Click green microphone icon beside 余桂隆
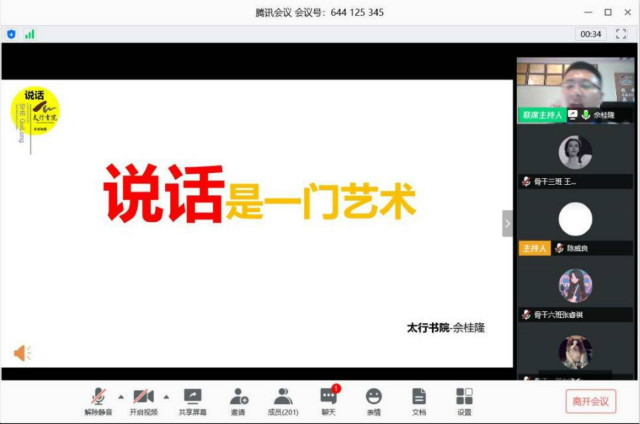Viewport: 640px width, 424px height. pos(586,115)
